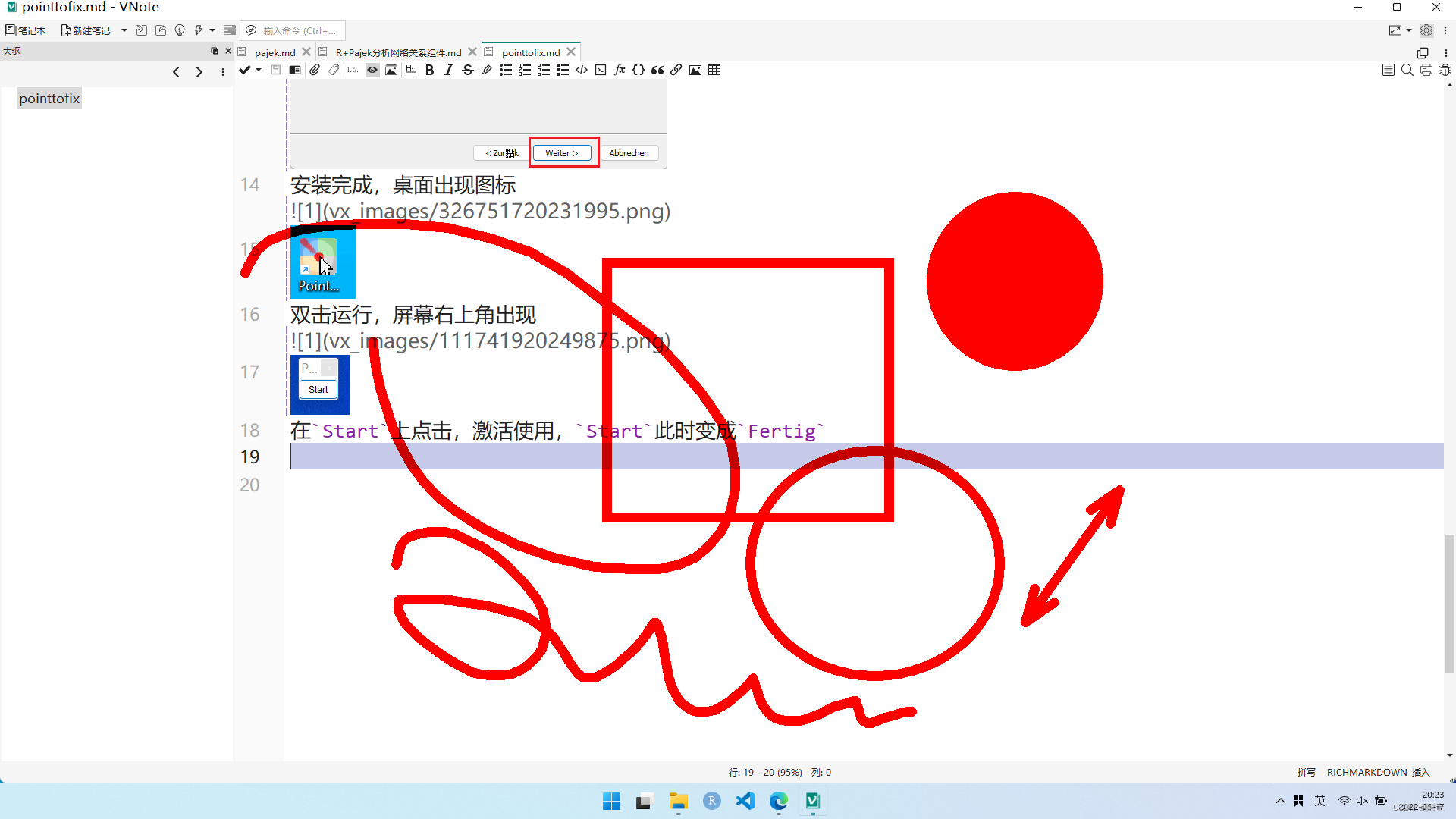Apply italic formatting
This screenshot has height=819, width=1456.
448,70
